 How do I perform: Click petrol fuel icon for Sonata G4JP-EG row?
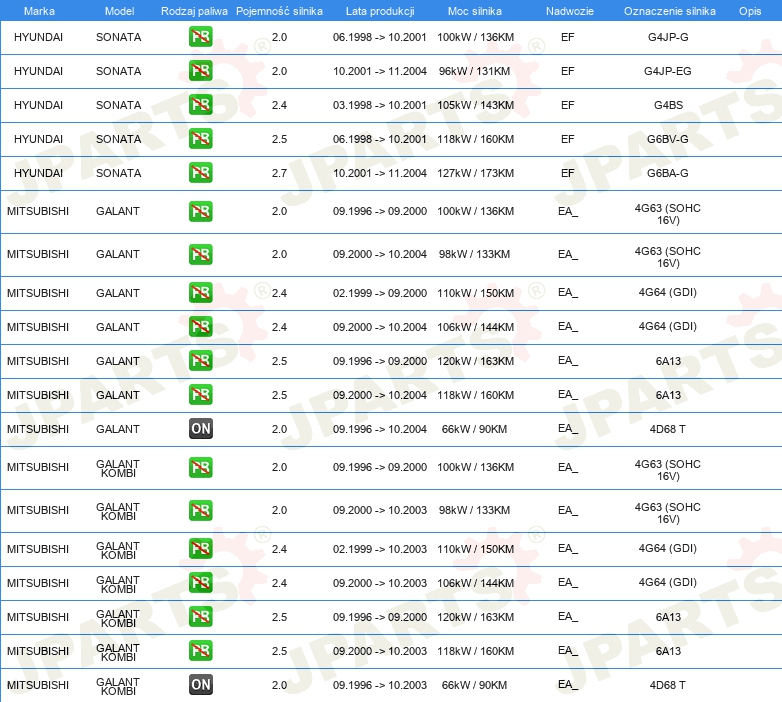[x=200, y=71]
